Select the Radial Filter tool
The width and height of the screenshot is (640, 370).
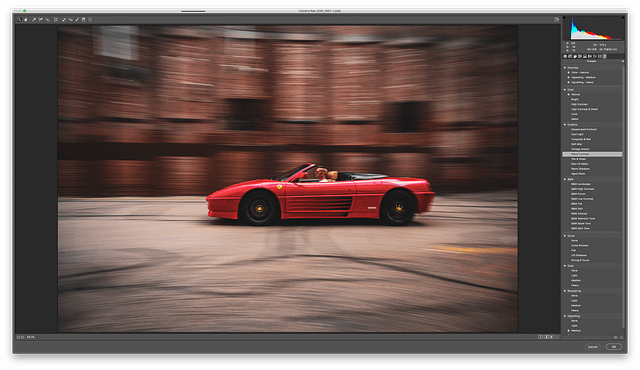[90, 20]
